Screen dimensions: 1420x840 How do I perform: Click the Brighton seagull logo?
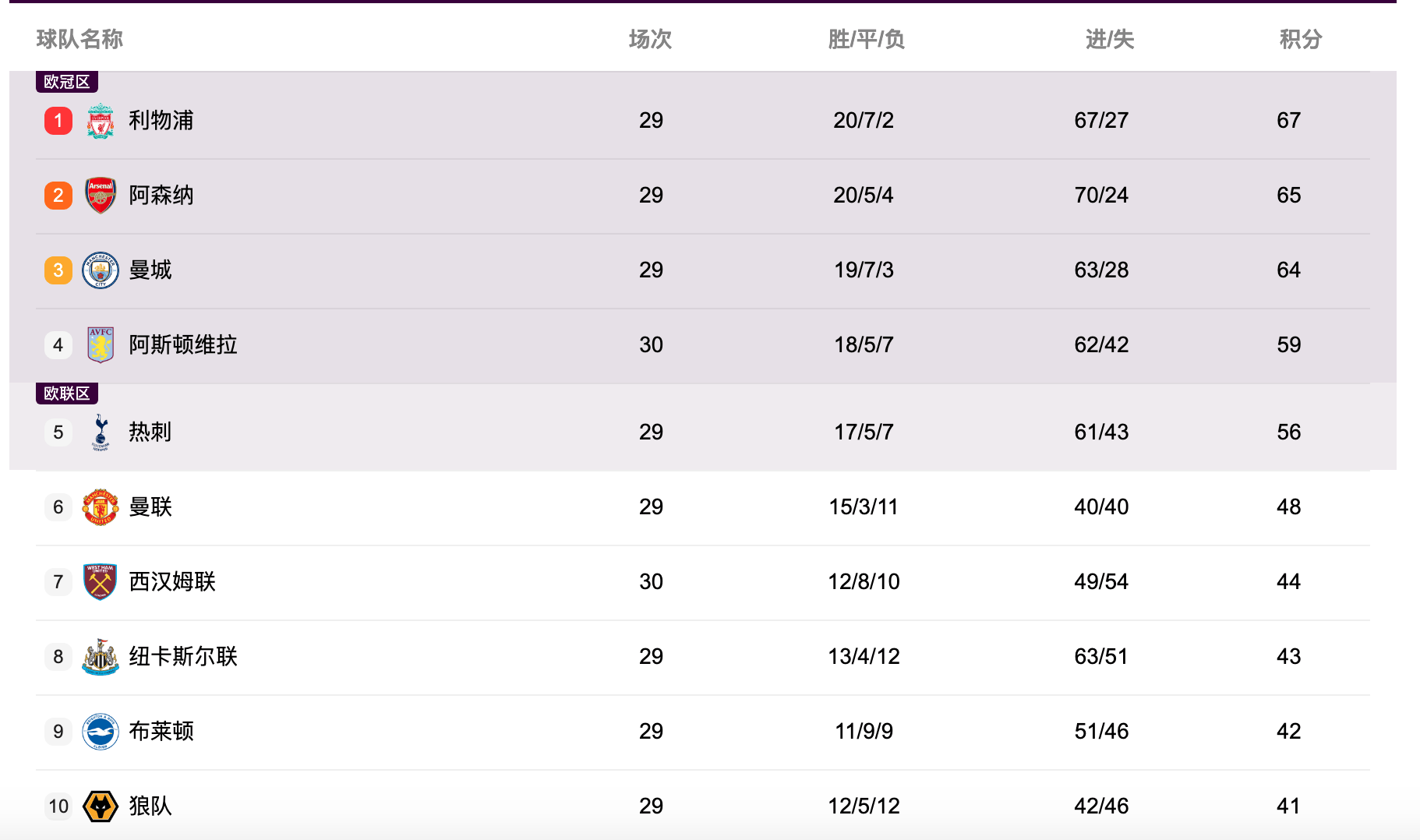tap(101, 732)
